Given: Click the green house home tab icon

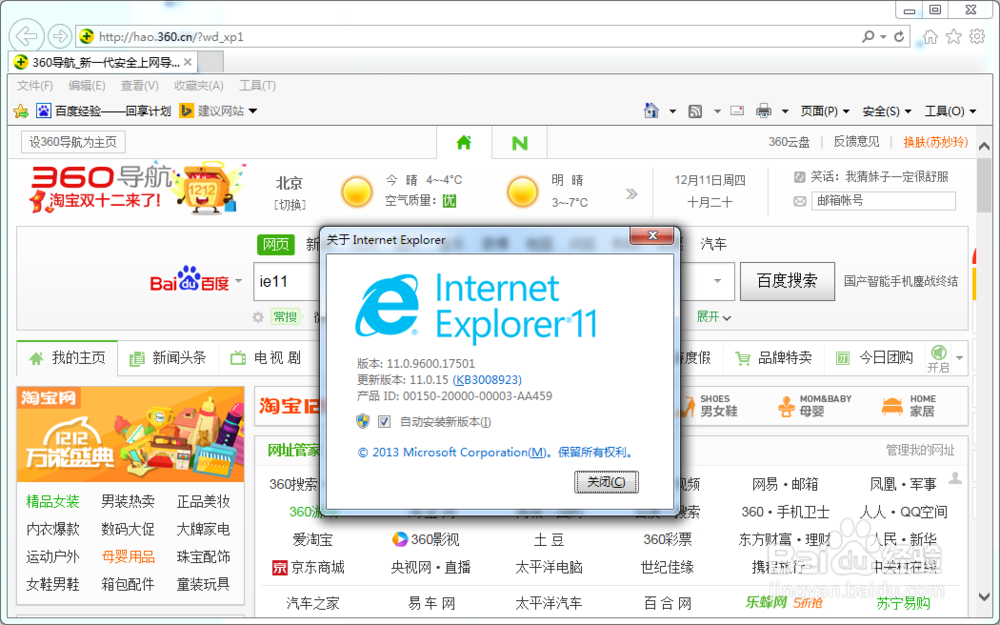Looking at the screenshot, I should coord(464,142).
